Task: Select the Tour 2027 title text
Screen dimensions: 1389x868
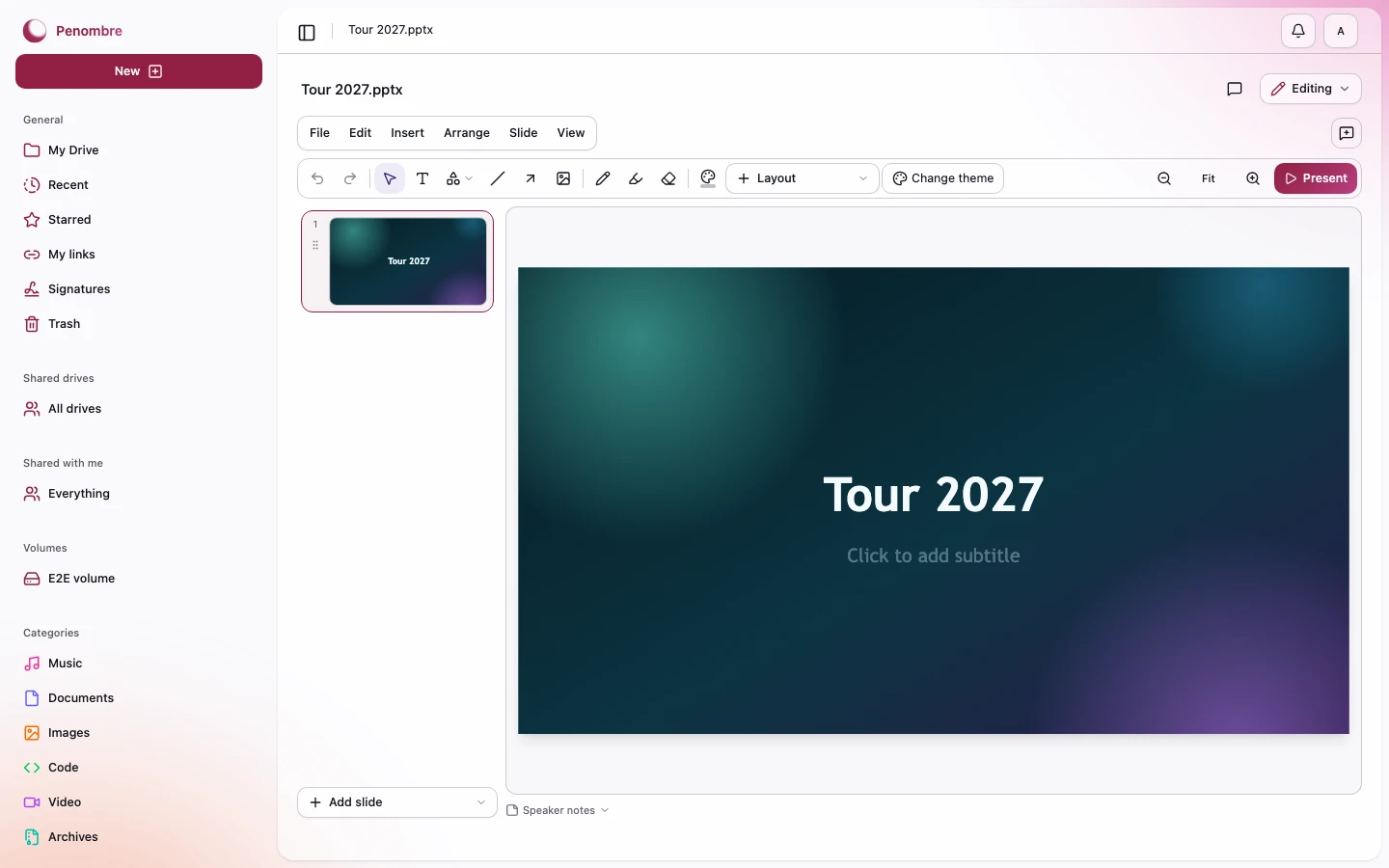Action: tap(934, 495)
